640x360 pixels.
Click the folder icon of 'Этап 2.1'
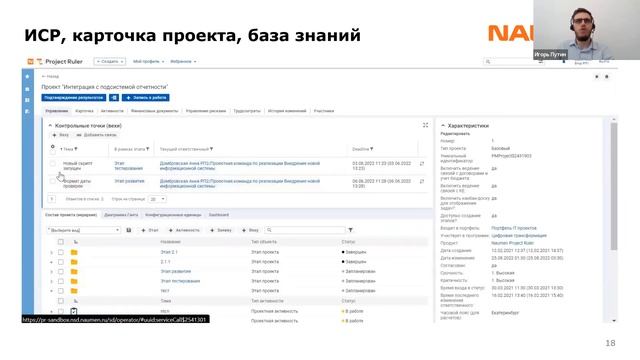point(74,252)
